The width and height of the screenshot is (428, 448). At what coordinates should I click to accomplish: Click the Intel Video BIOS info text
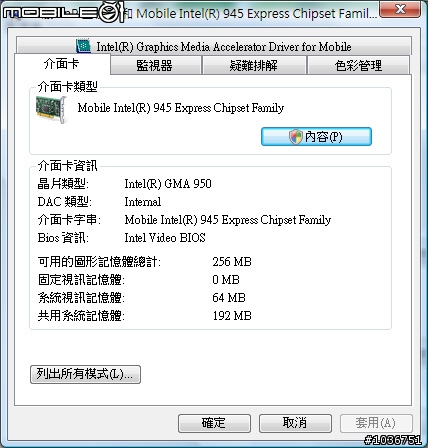[x=165, y=238]
